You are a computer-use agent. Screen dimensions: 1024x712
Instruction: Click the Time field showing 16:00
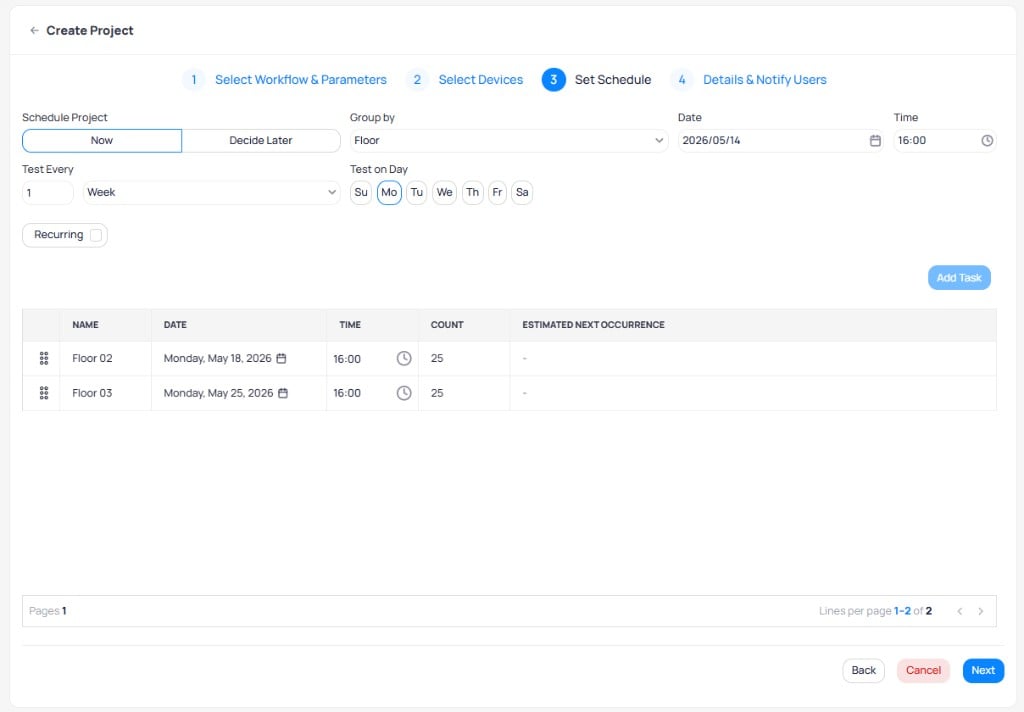[945, 140]
